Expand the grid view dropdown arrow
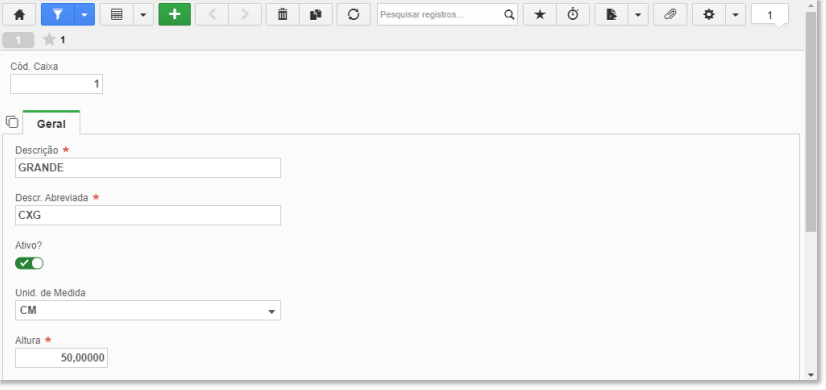The height and width of the screenshot is (390, 826). tap(143, 15)
